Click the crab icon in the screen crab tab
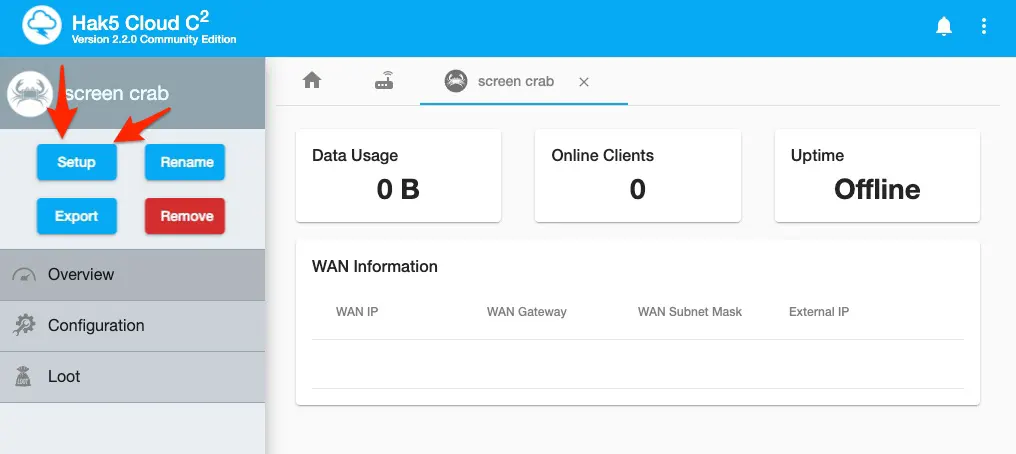 [x=456, y=82]
